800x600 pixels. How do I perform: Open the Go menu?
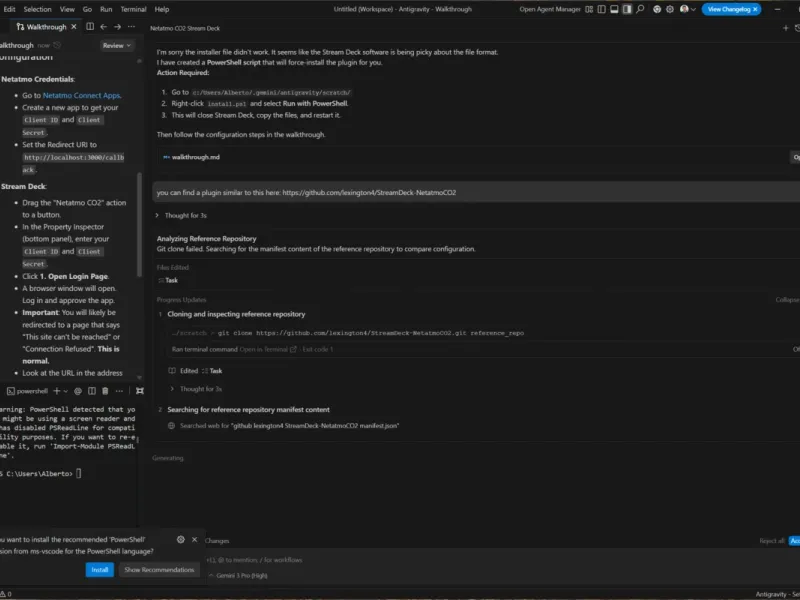(87, 9)
